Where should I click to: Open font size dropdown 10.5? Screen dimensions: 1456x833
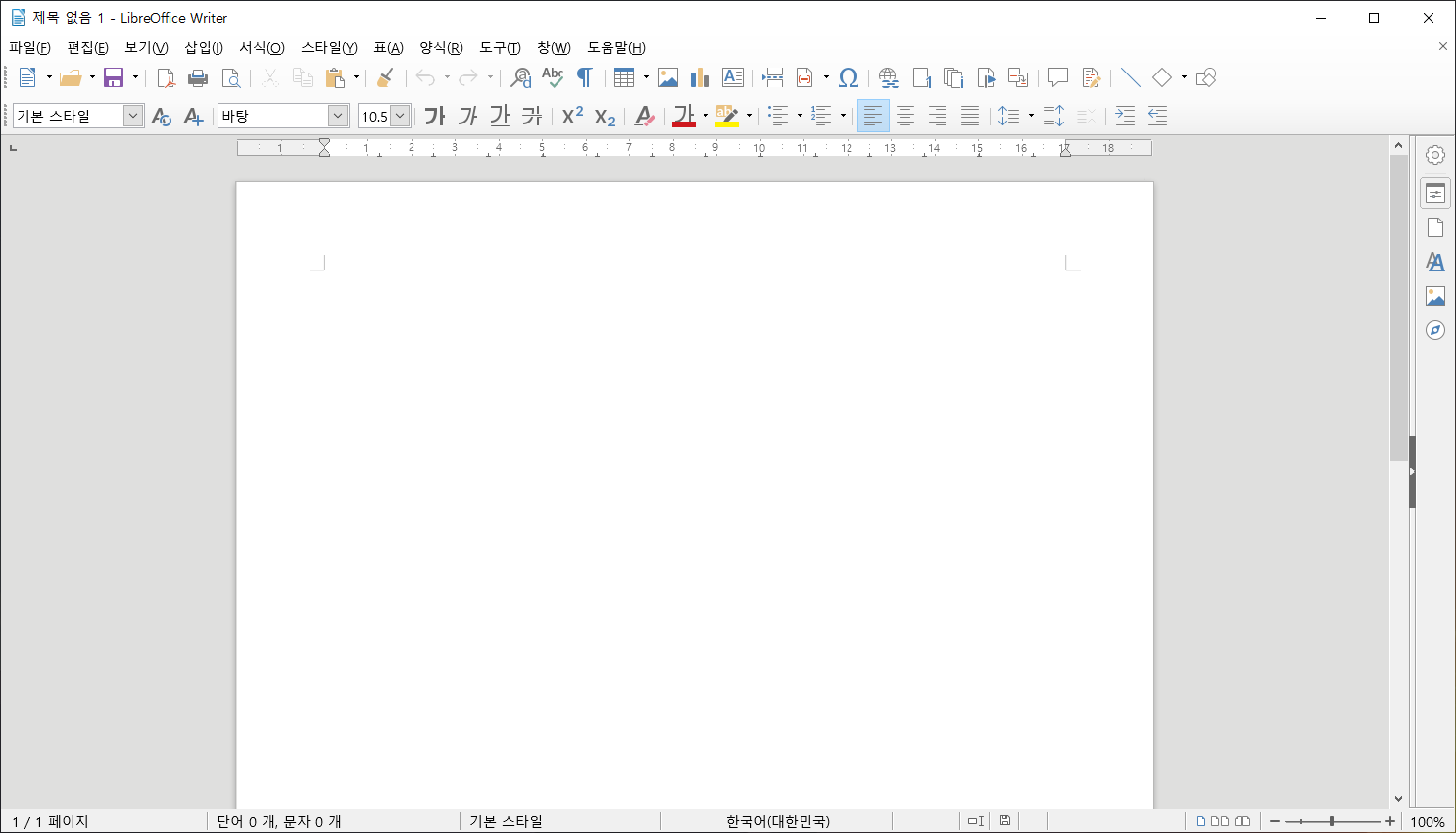[x=400, y=116]
